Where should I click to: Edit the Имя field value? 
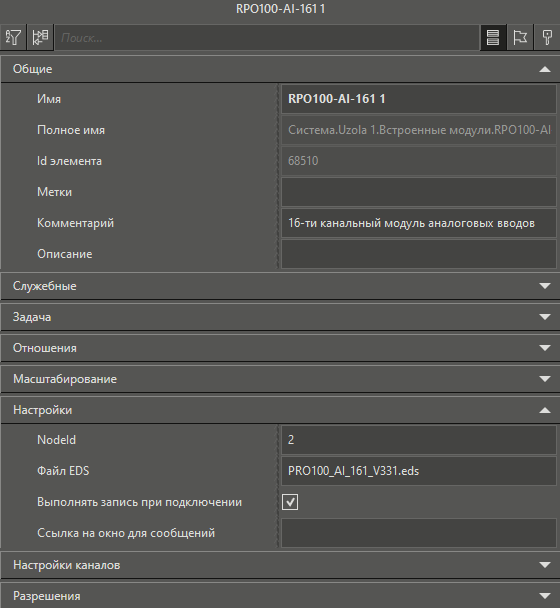tap(419, 99)
